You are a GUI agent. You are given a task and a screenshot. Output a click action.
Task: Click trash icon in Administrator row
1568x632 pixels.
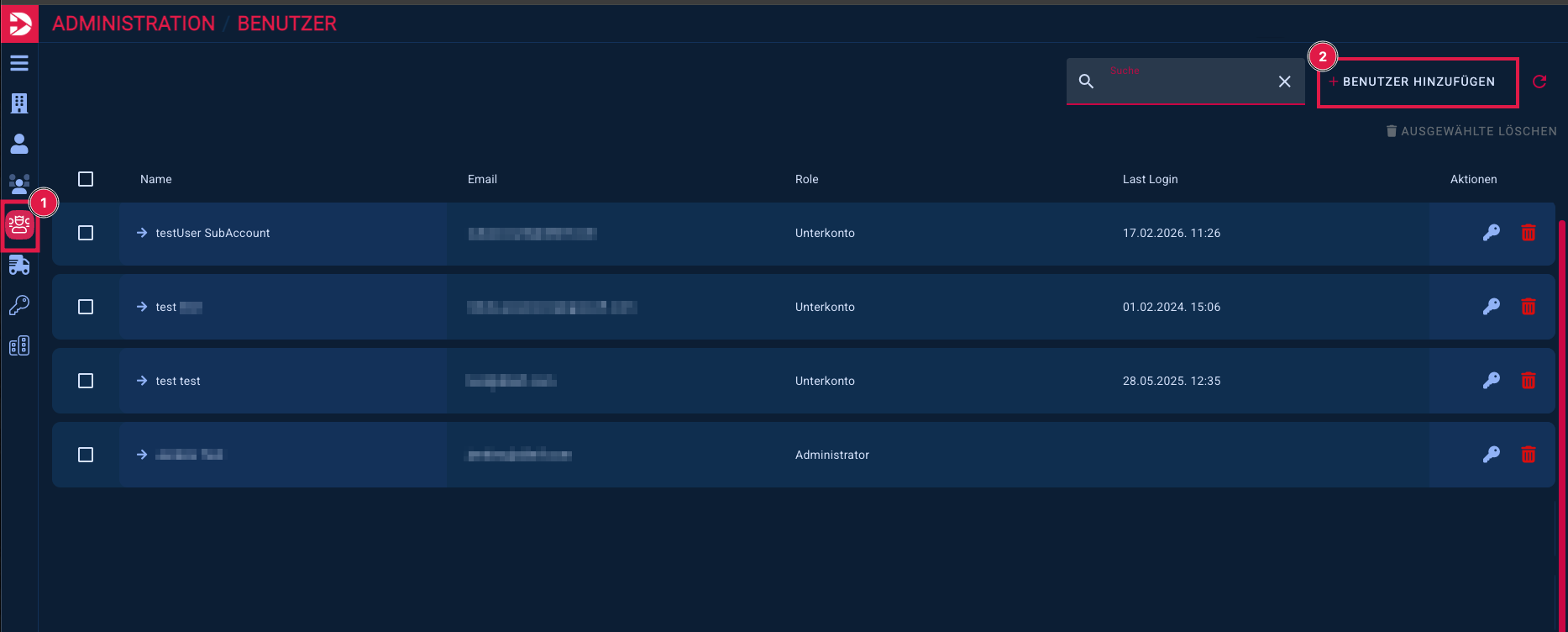pos(1528,455)
